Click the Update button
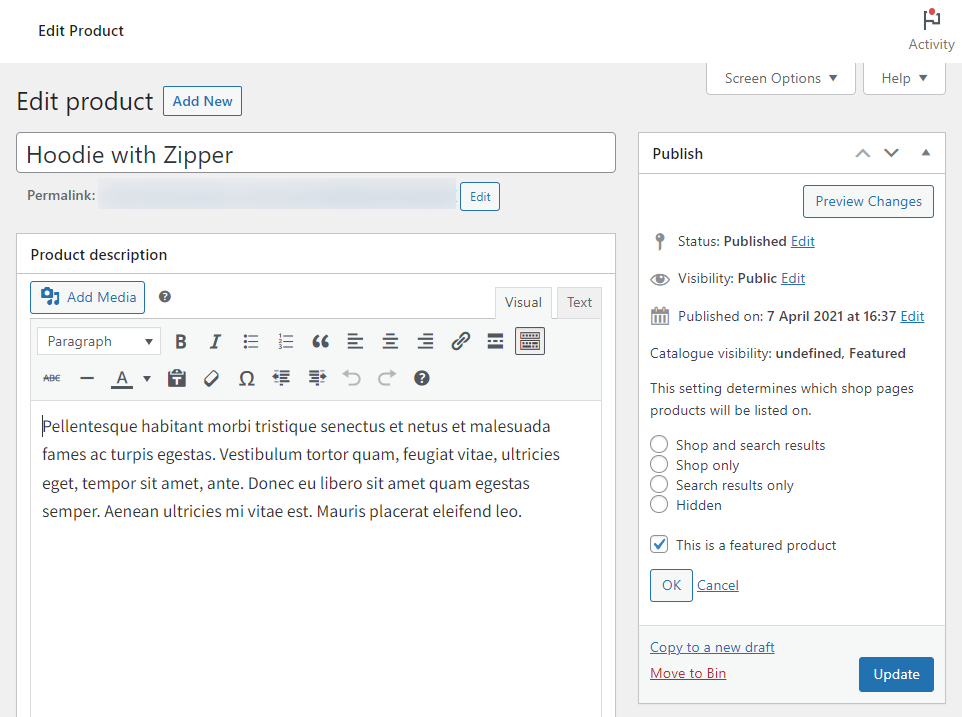The image size is (962, 717). (896, 674)
